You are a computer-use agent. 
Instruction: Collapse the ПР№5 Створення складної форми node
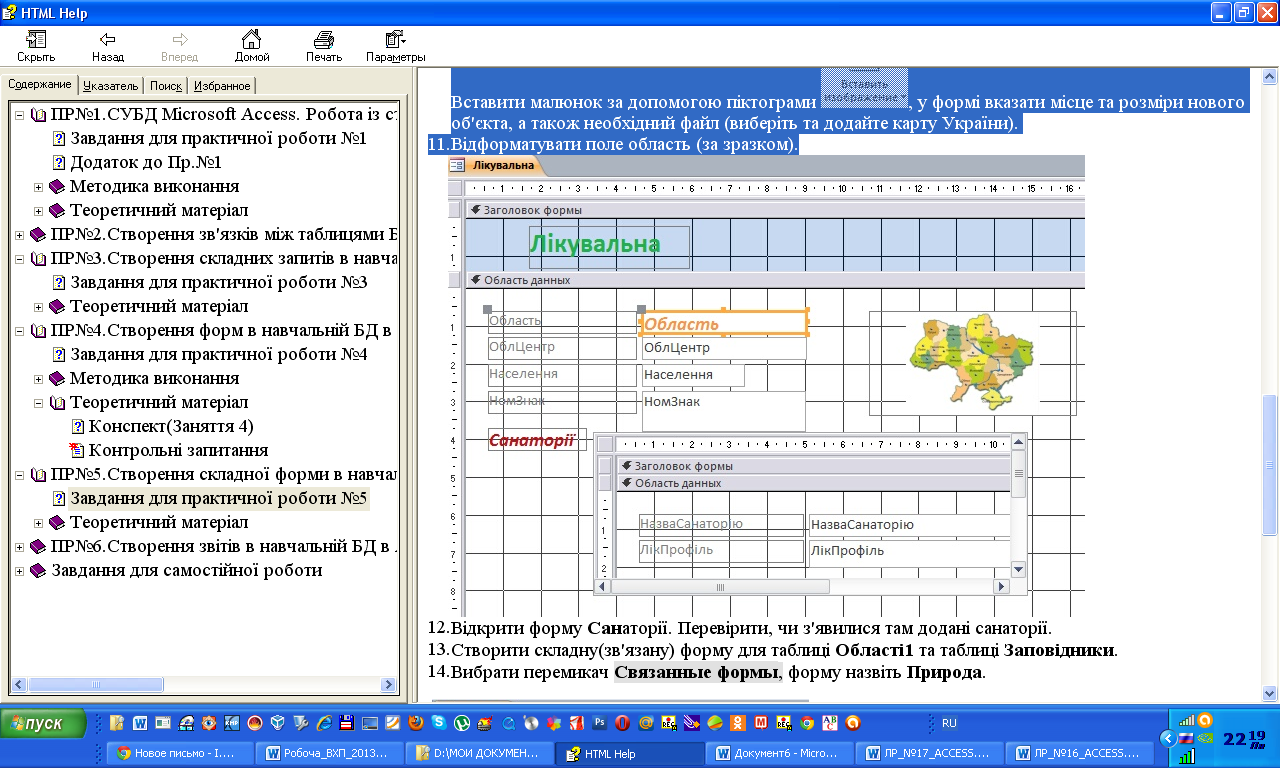point(21,475)
